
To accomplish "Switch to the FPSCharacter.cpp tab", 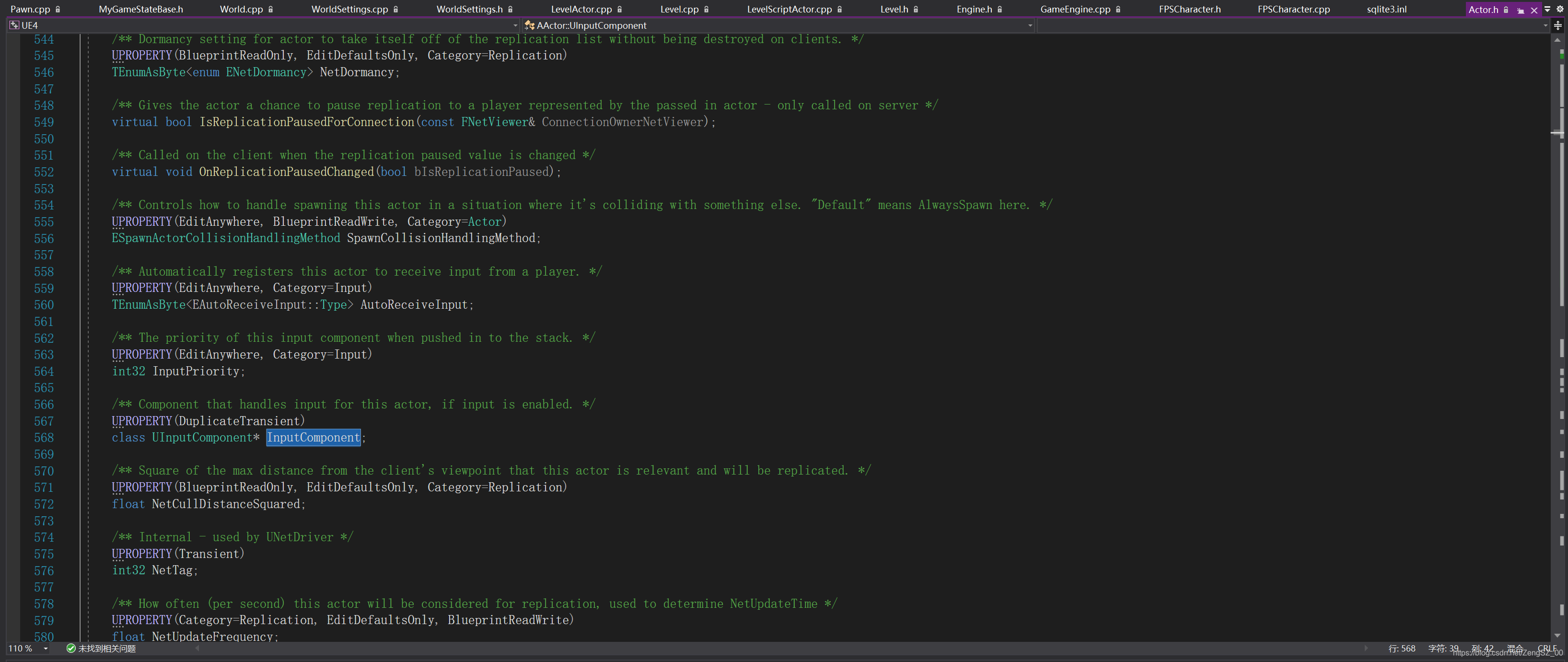I will (1293, 9).
